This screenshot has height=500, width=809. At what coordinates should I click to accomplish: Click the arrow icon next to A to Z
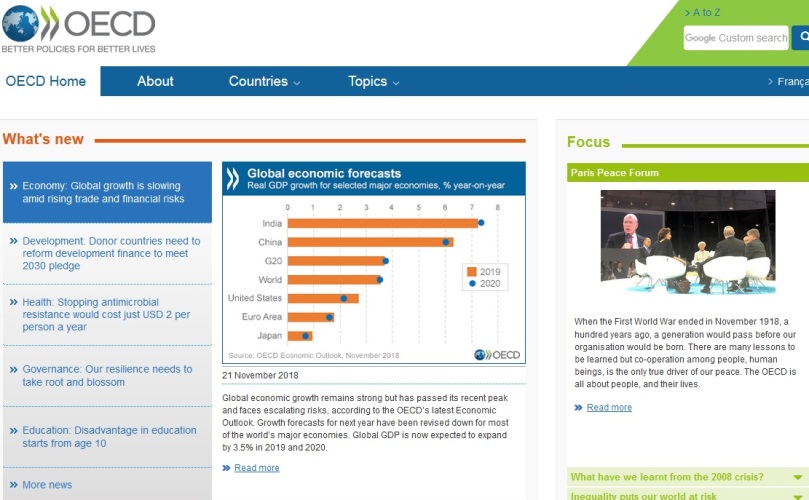[686, 12]
